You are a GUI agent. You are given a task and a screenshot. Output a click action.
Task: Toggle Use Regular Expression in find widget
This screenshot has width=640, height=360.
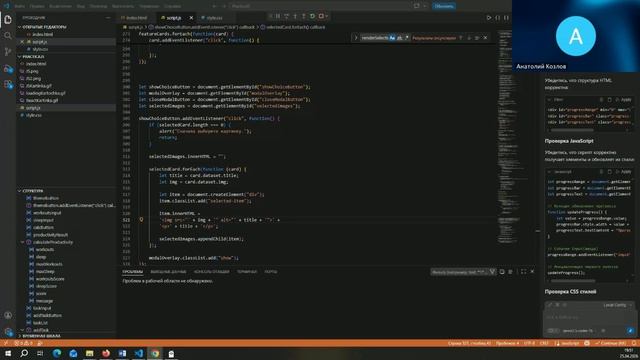coord(407,38)
